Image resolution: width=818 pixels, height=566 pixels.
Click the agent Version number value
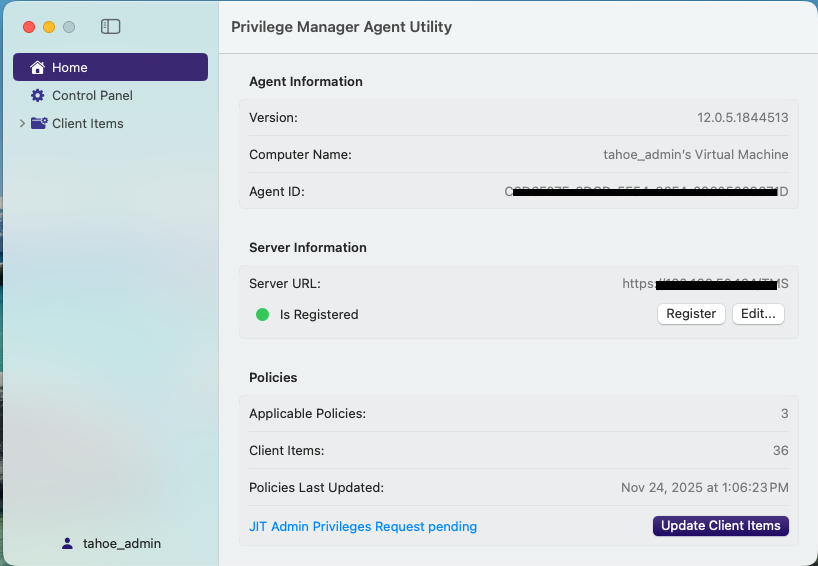742,118
